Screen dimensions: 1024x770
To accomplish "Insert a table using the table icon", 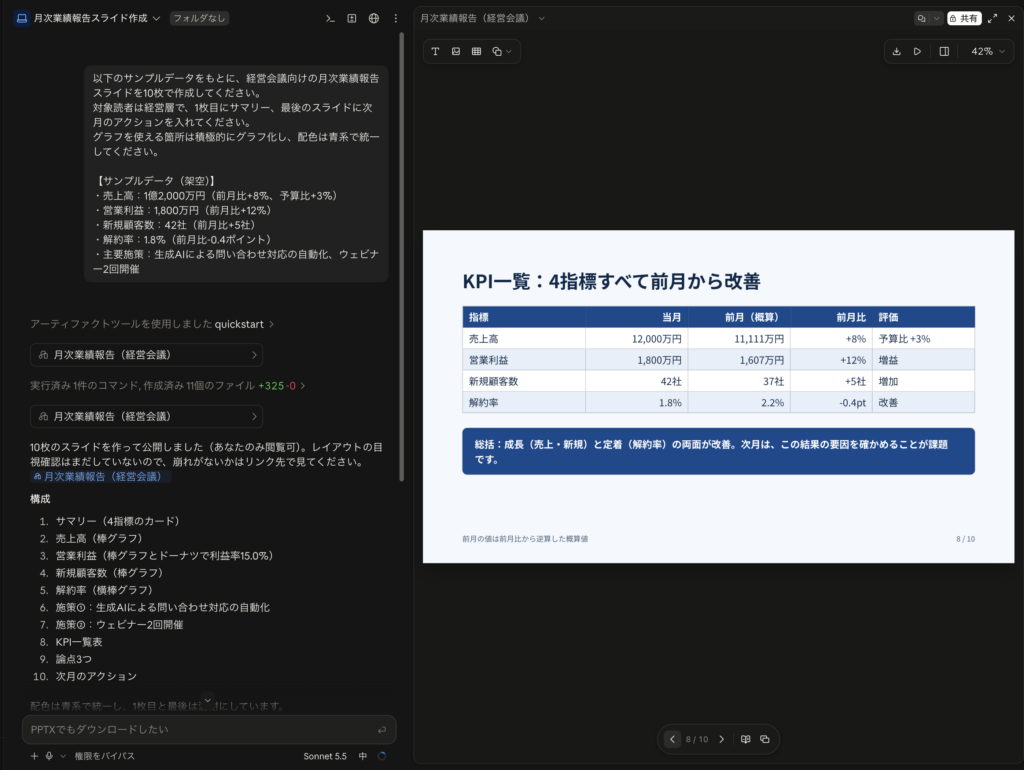I will click(x=477, y=52).
